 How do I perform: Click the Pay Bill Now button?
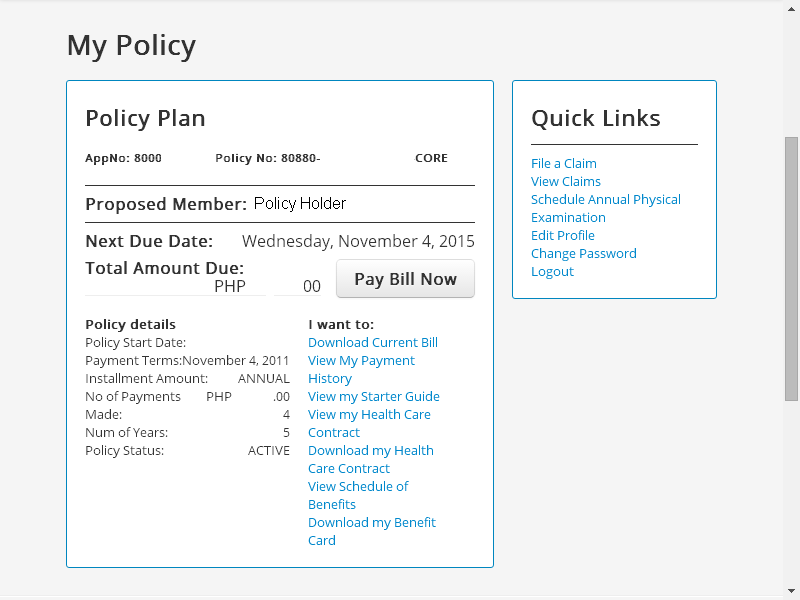[405, 279]
